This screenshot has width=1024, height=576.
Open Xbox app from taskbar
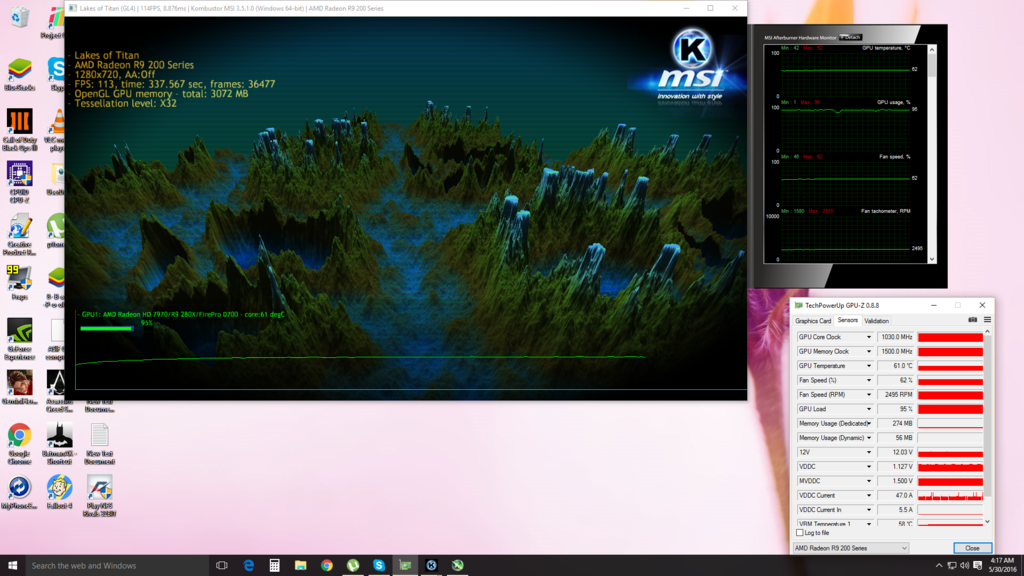click(x=457, y=566)
